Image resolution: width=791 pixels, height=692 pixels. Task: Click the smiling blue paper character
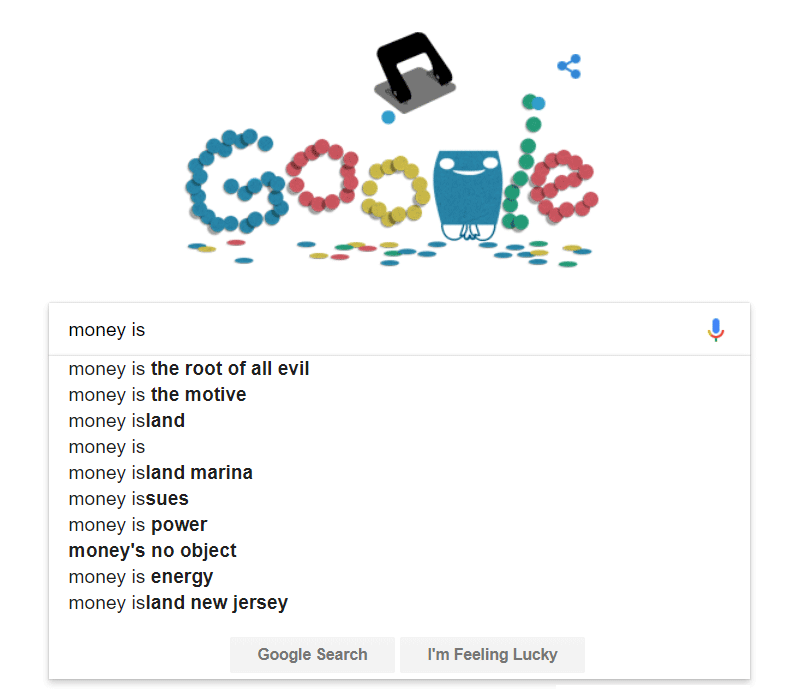pos(468,195)
